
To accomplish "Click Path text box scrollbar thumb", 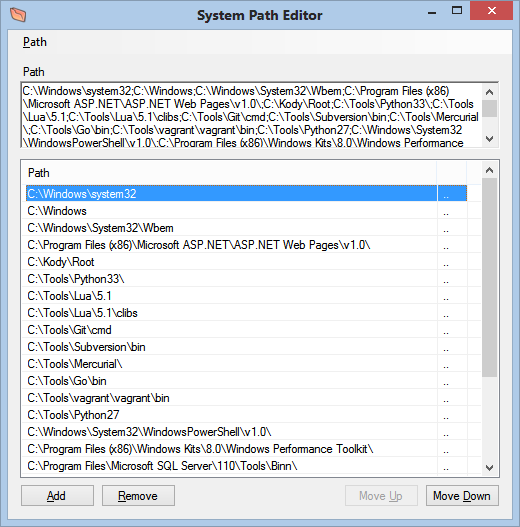I will point(489,108).
